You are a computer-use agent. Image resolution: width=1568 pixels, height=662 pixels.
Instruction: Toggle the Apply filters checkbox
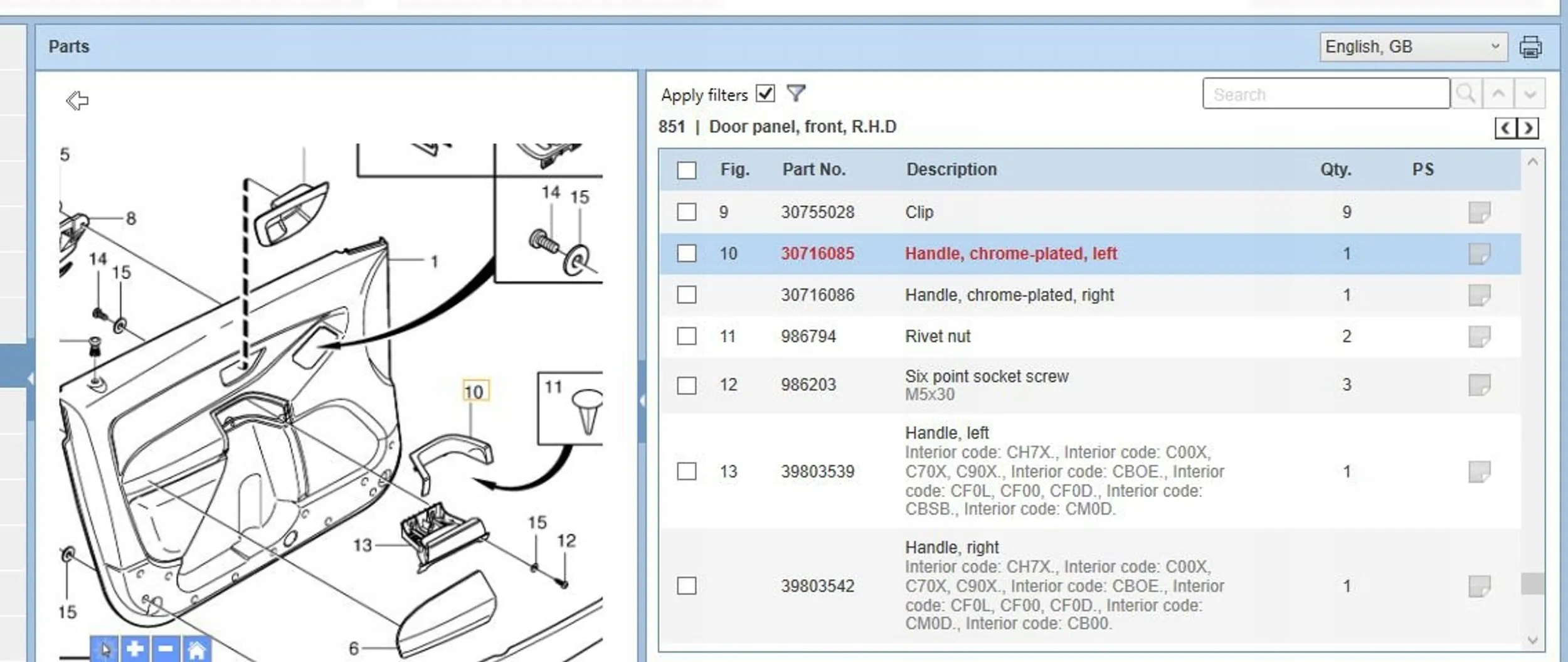[765, 93]
